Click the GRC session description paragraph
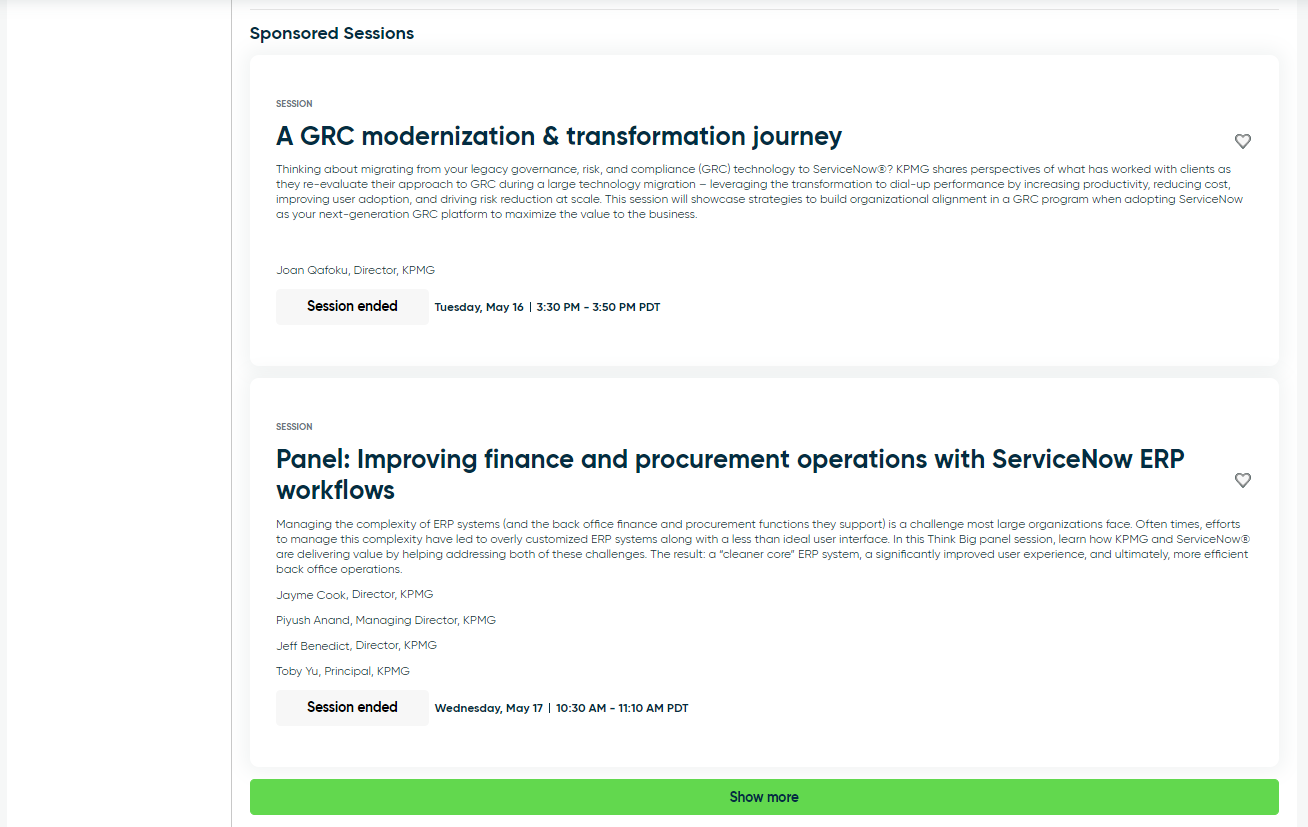This screenshot has height=827, width=1308. [762, 192]
